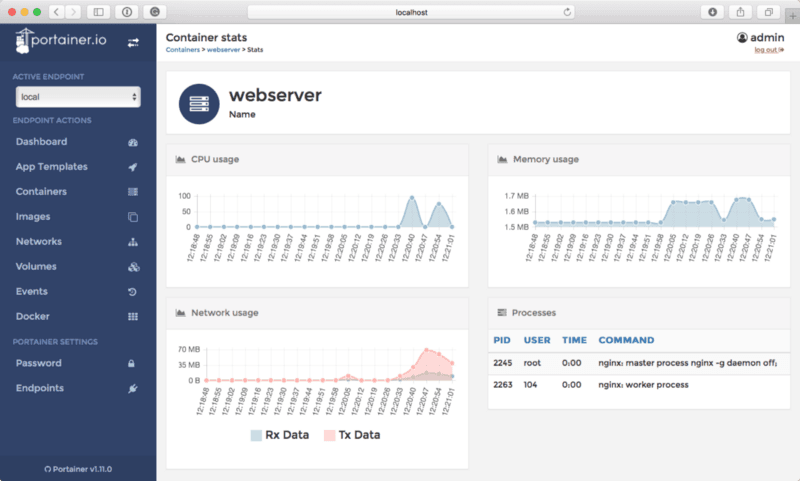Click the Containers list icon
The image size is (800, 481).
[x=133, y=192]
